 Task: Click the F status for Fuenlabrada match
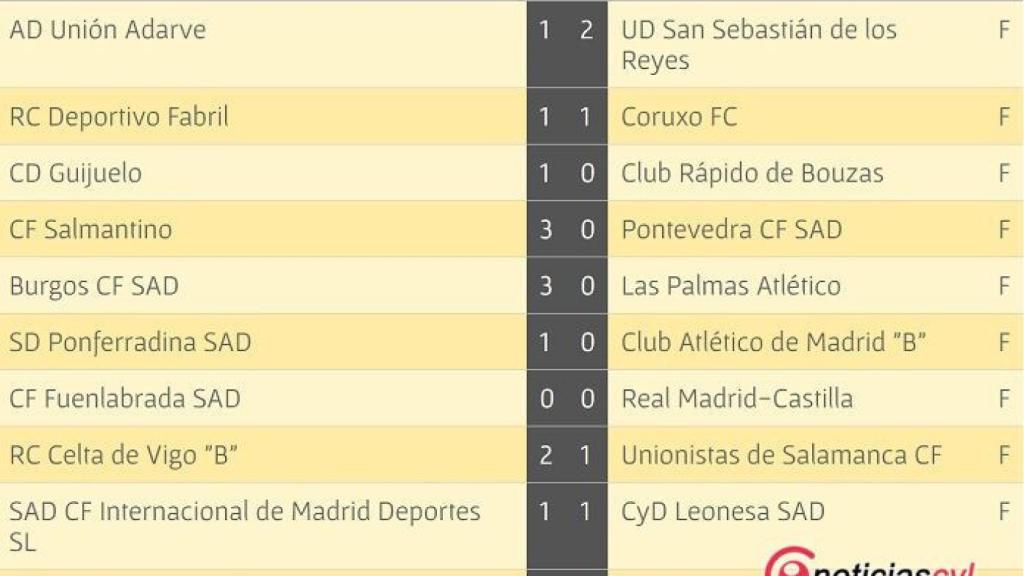[x=1004, y=399]
